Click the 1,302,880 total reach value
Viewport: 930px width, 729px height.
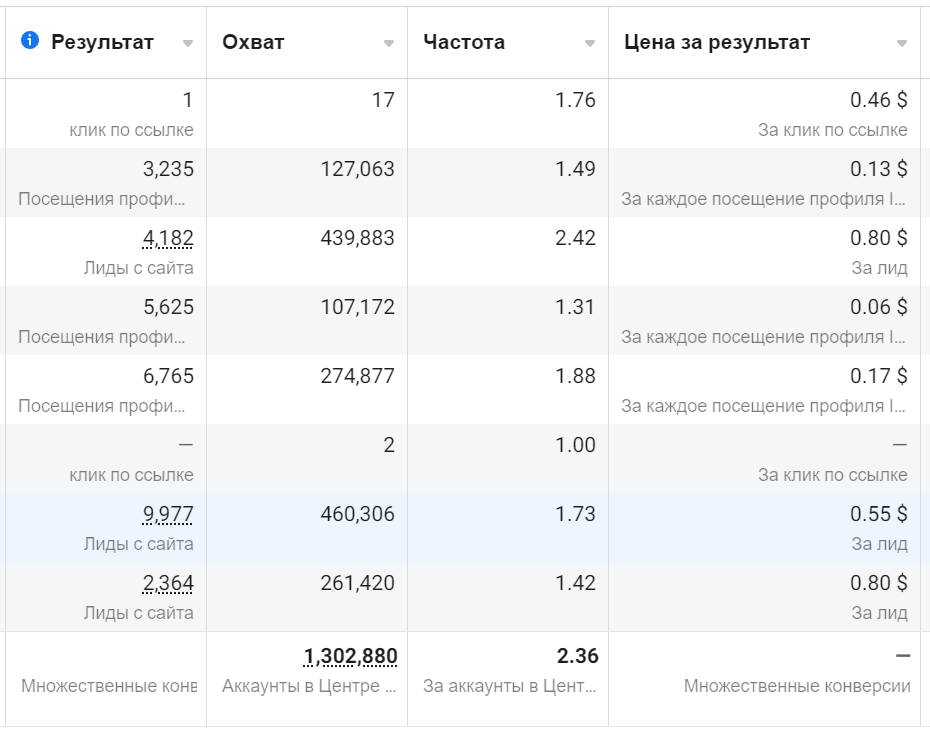click(x=350, y=656)
